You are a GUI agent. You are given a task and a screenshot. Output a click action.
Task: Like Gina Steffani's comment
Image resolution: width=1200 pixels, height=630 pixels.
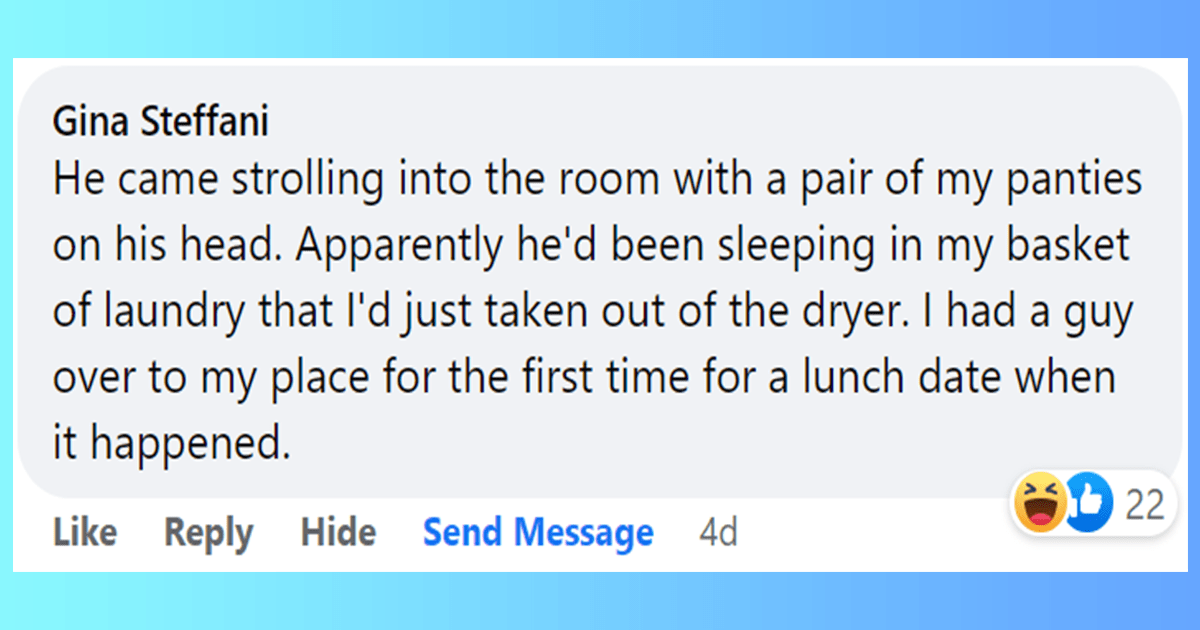(84, 533)
